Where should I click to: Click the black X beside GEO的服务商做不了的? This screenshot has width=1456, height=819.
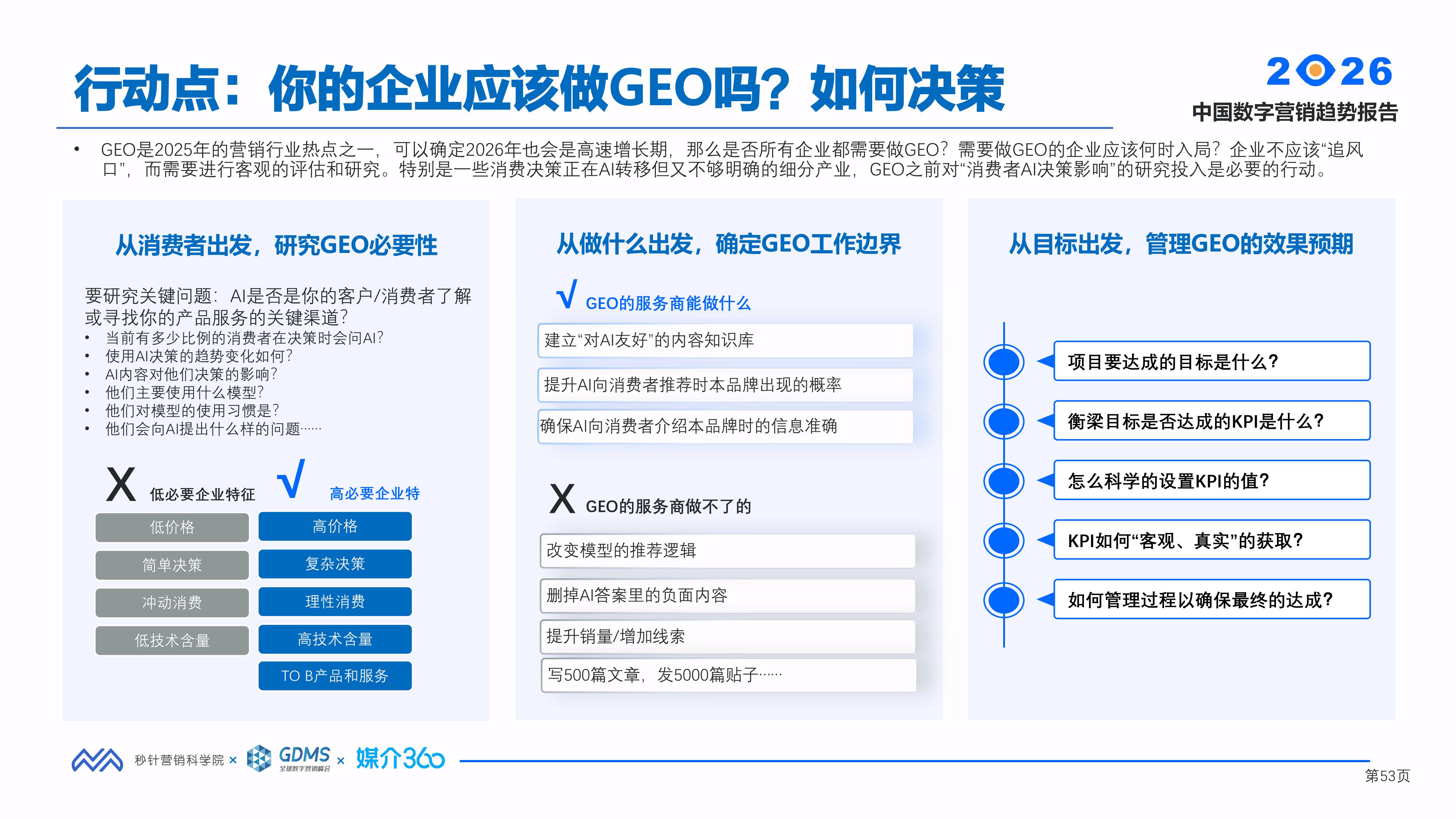562,498
